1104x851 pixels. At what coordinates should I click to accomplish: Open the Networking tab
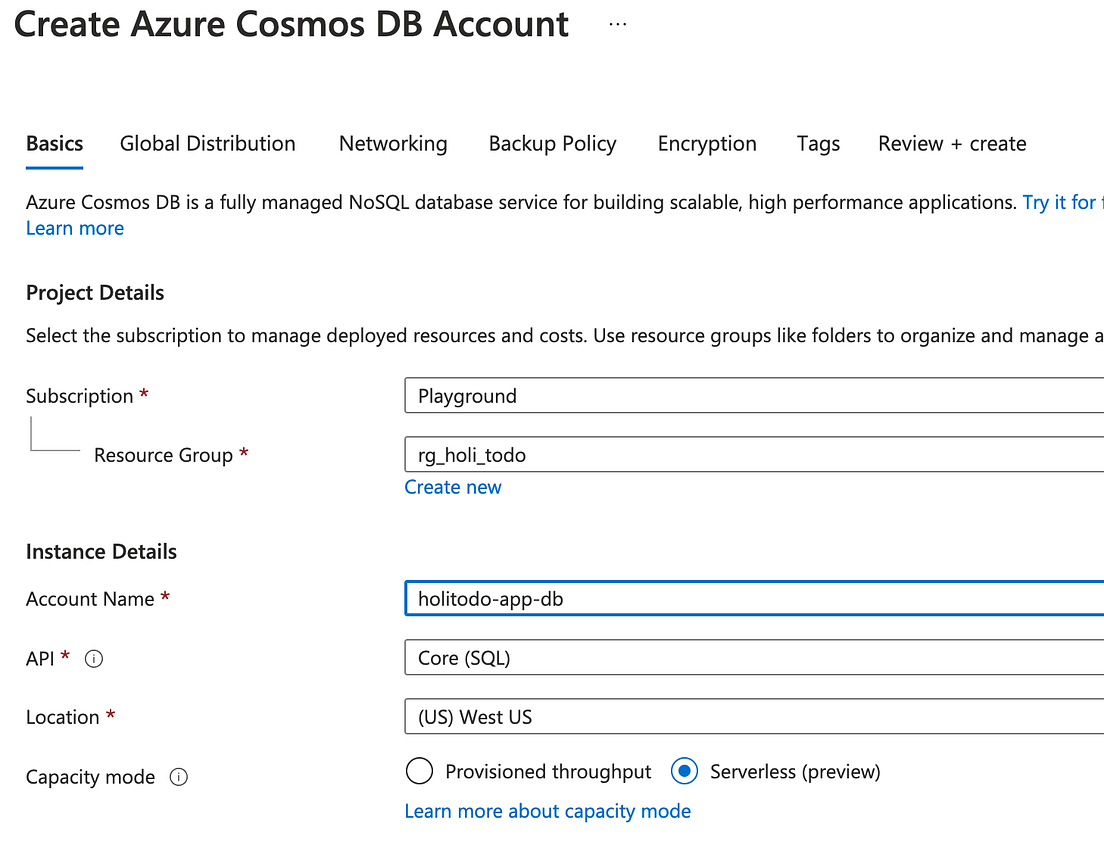pos(393,144)
